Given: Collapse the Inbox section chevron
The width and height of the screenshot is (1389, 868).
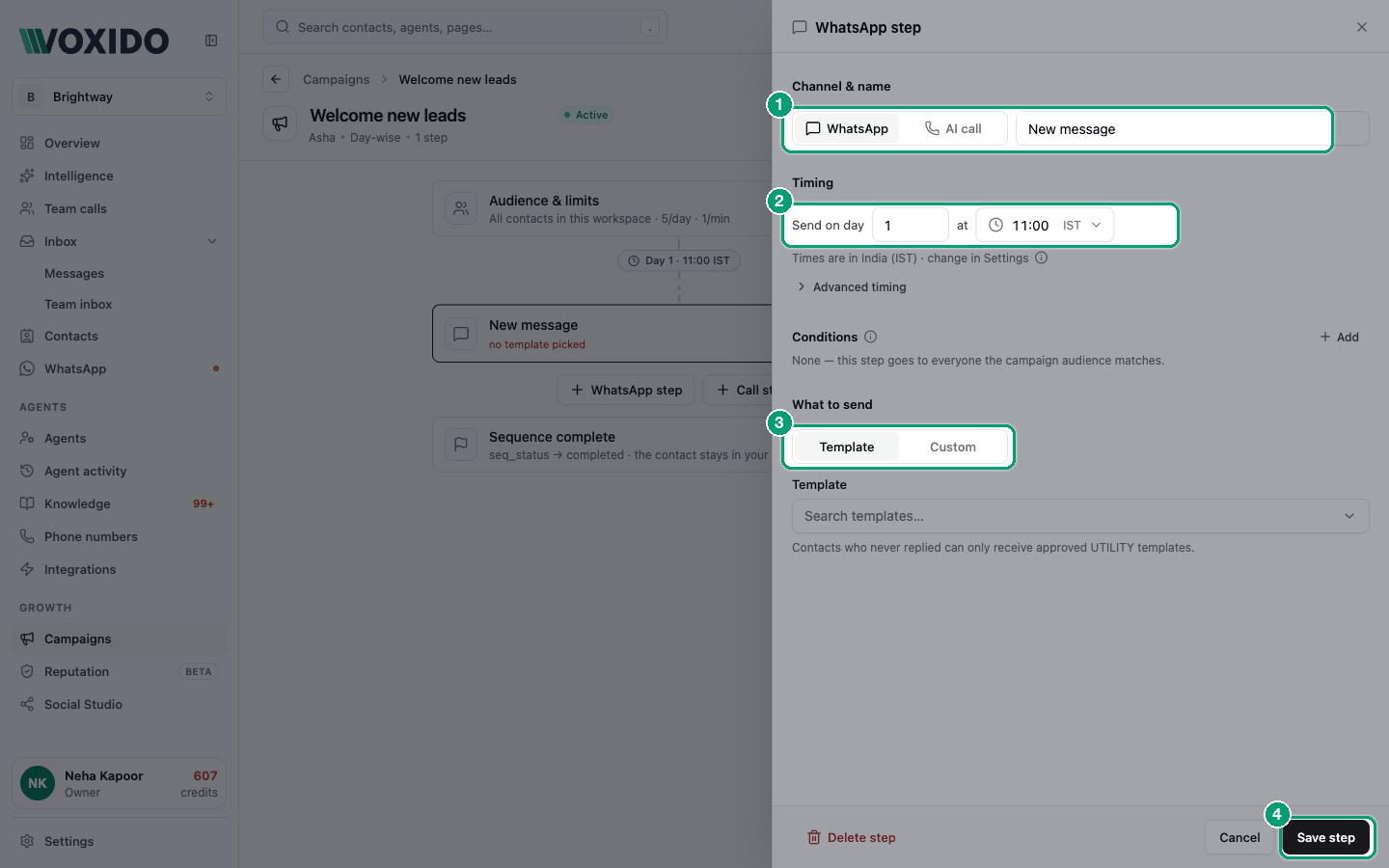Looking at the screenshot, I should pyautogui.click(x=212, y=241).
